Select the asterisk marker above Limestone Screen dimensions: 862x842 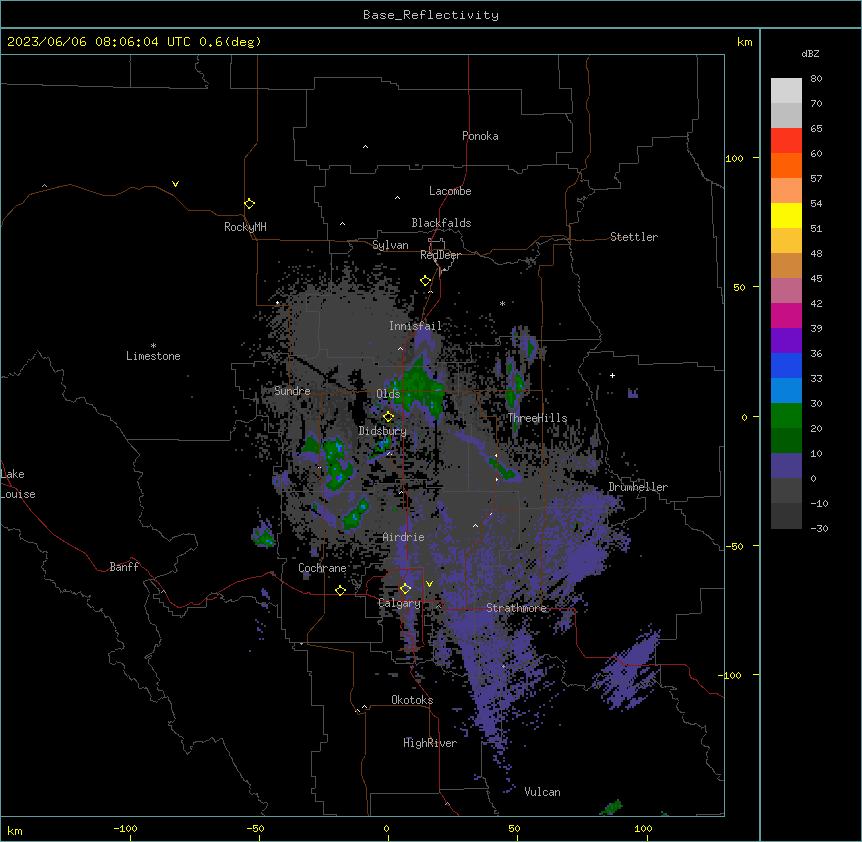coord(153,345)
